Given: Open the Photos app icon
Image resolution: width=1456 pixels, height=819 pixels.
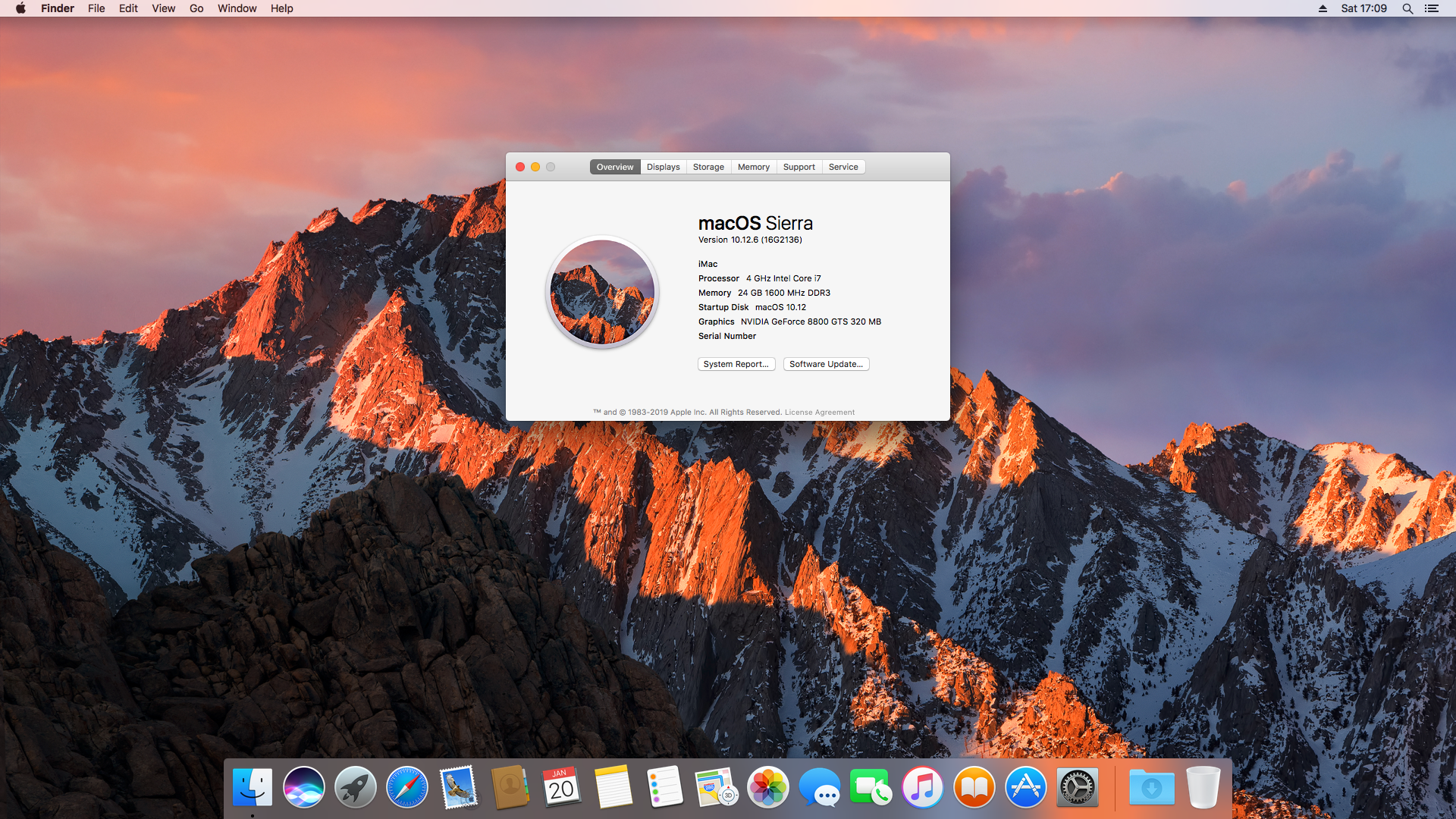Looking at the screenshot, I should [768, 788].
